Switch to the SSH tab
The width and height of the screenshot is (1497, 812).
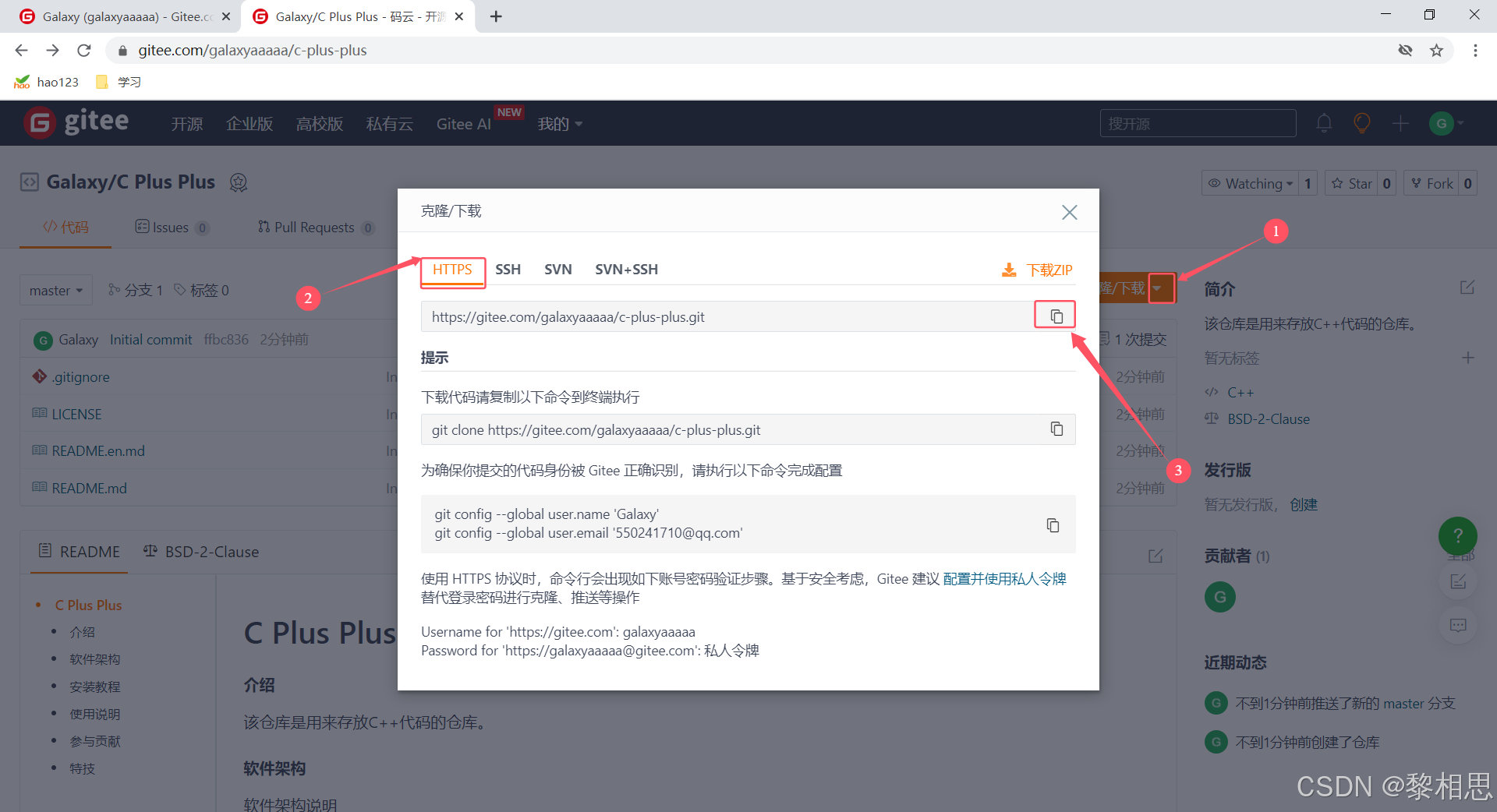pos(508,270)
